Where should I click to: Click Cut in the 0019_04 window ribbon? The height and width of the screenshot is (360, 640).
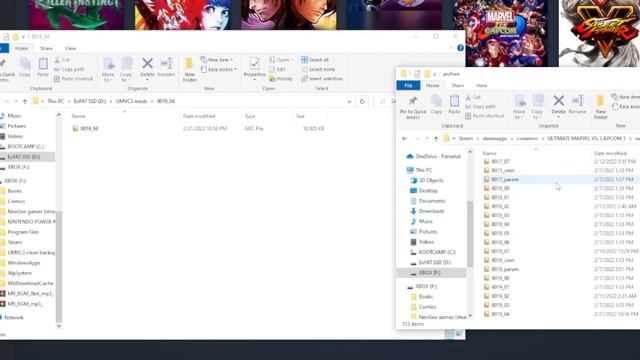[x=62, y=60]
